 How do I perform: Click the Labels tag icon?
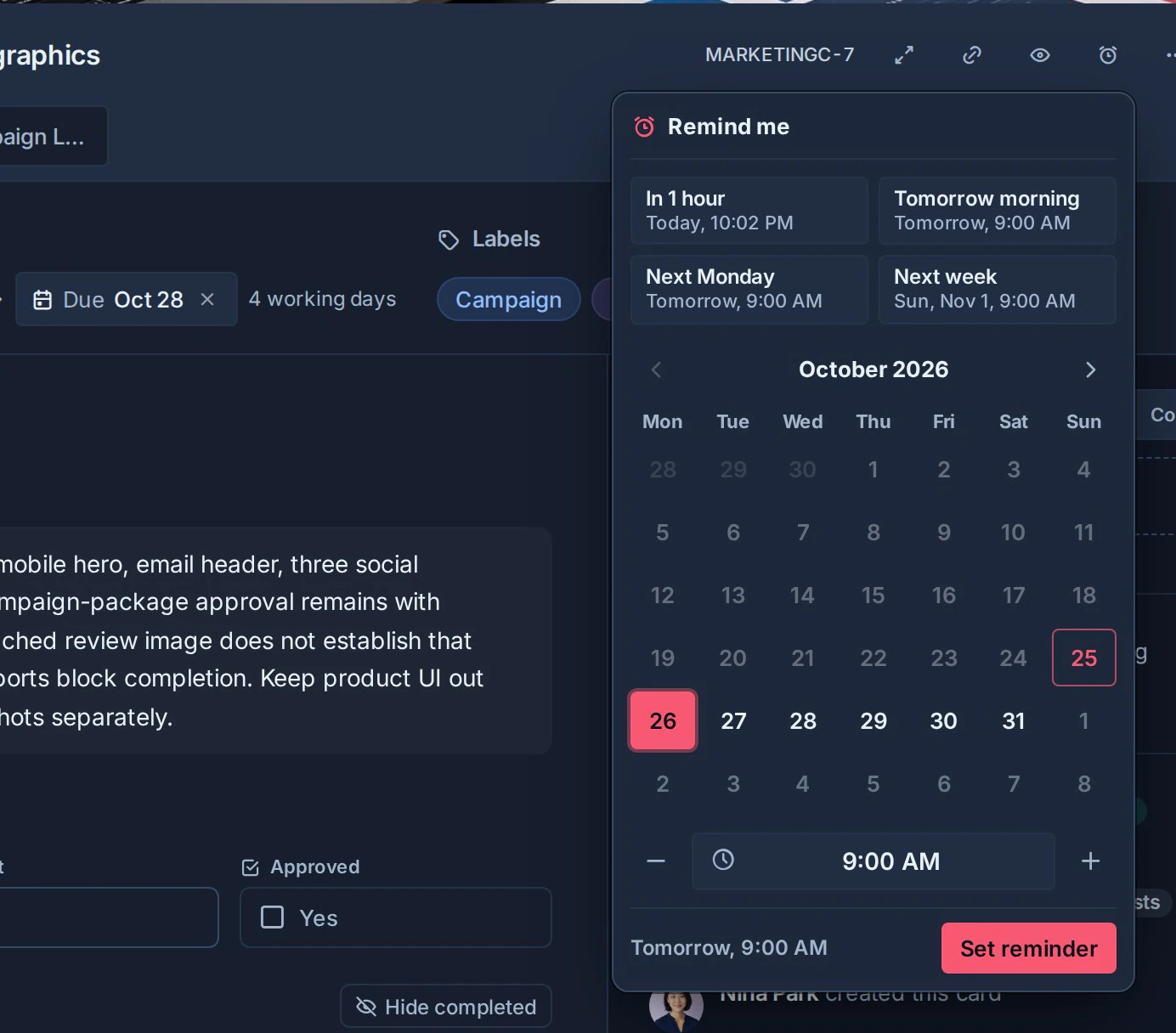tap(449, 240)
